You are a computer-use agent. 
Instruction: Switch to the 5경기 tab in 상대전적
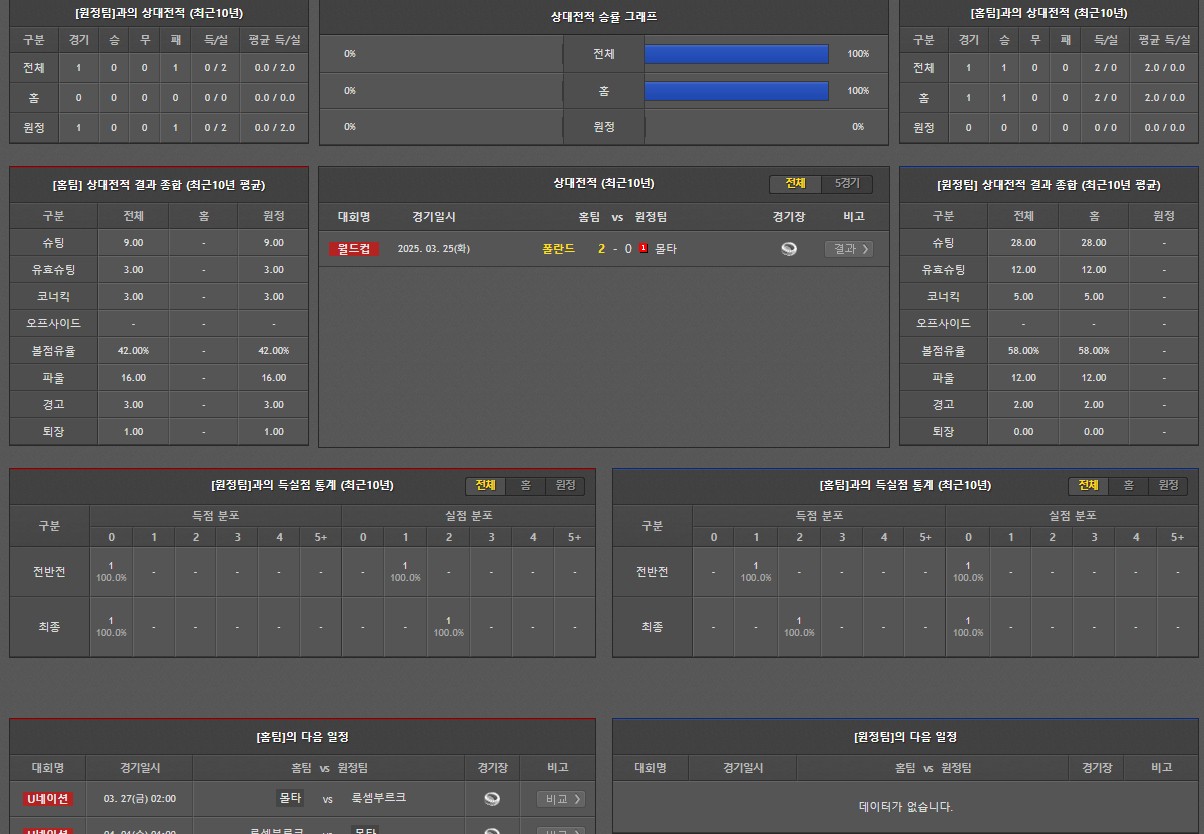847,184
